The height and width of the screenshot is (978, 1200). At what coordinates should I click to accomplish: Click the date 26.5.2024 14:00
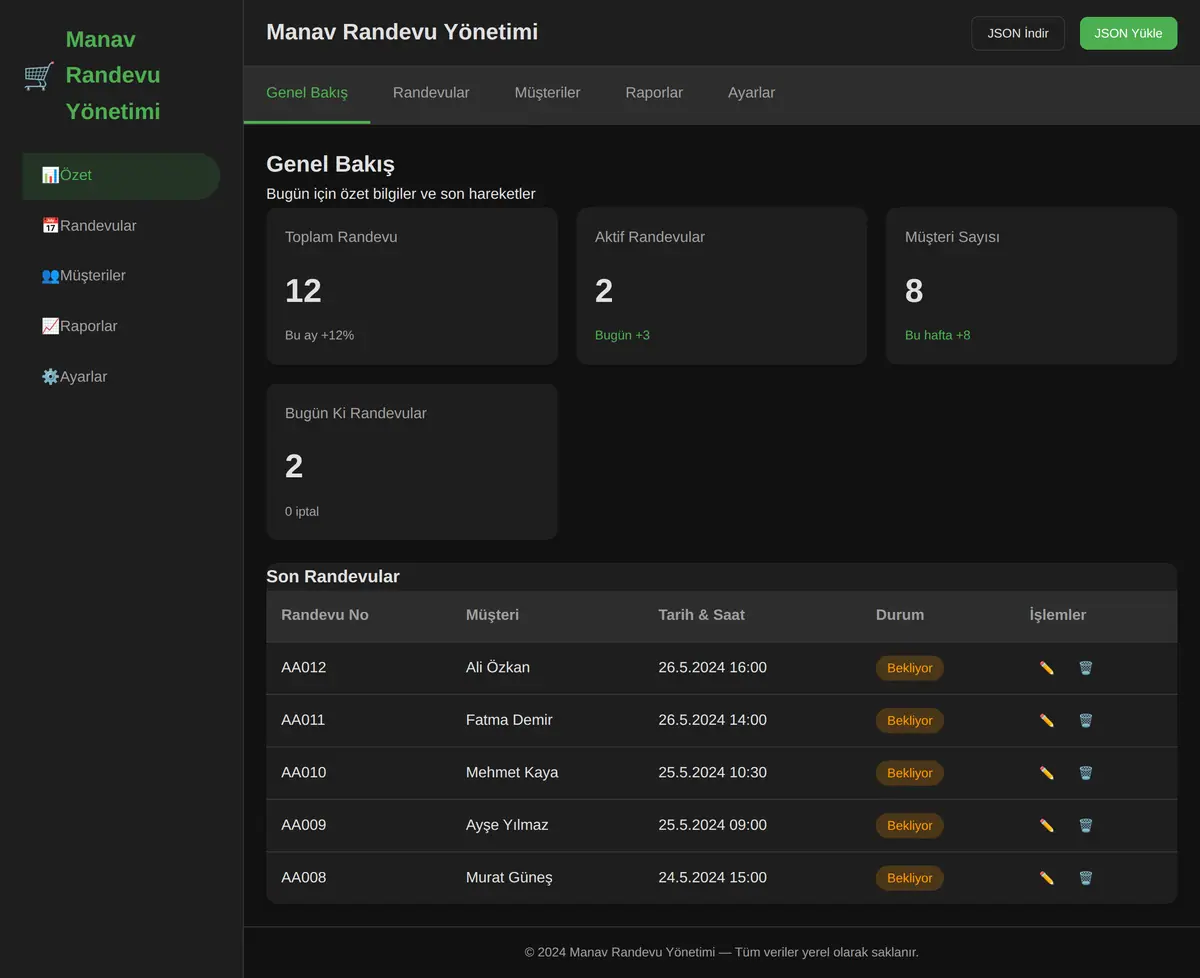(712, 720)
